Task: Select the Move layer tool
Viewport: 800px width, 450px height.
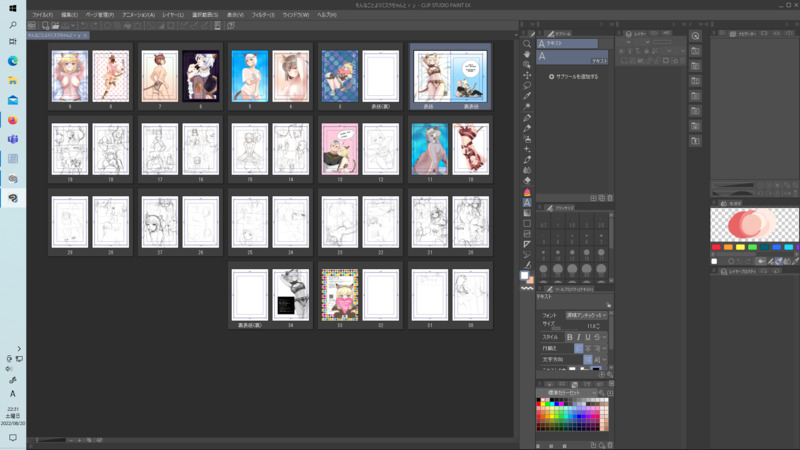Action: [527, 75]
